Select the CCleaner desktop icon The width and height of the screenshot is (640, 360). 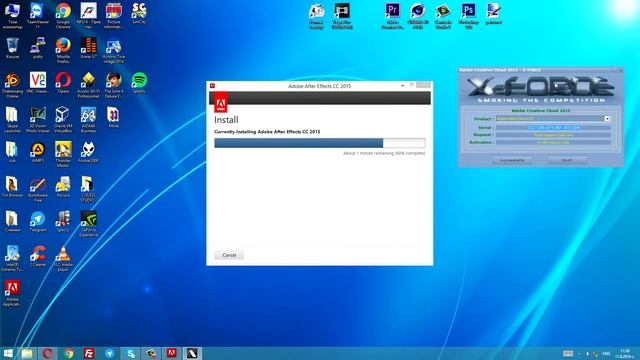click(38, 256)
